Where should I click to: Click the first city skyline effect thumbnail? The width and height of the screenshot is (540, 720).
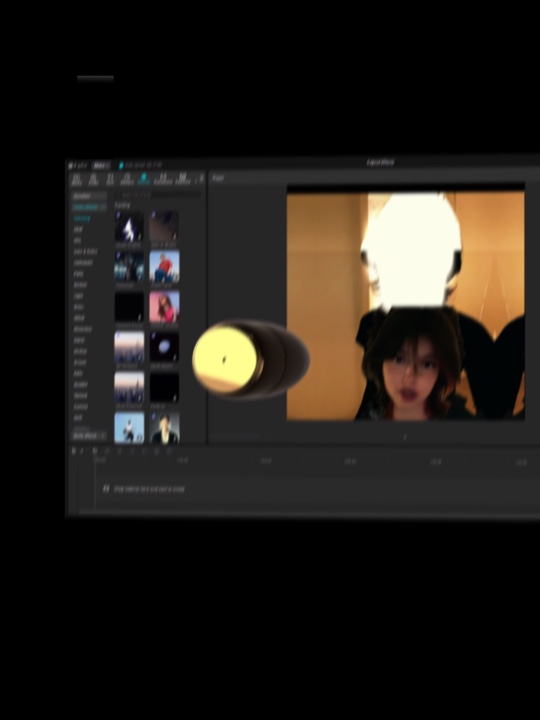click(129, 347)
